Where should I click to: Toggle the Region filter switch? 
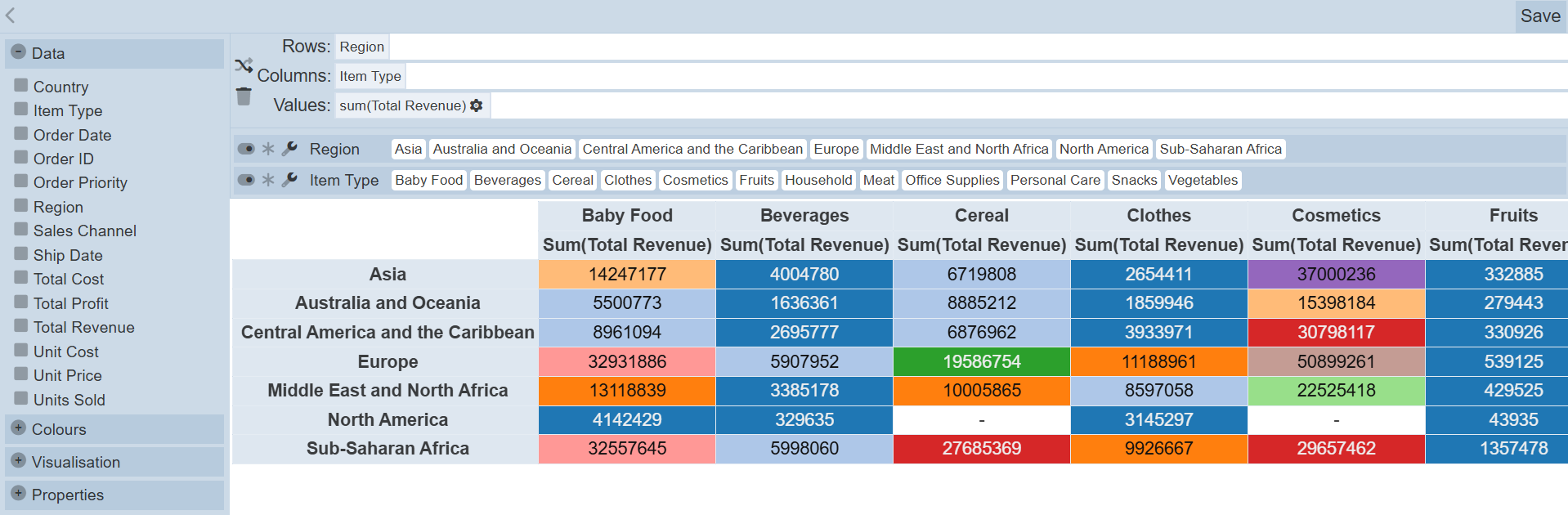point(245,149)
